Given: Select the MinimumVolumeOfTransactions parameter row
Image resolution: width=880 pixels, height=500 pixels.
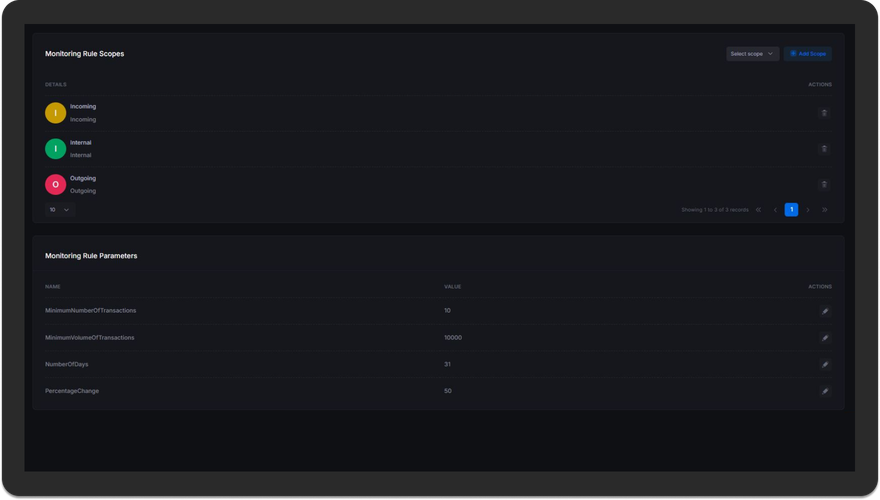Looking at the screenshot, I should 438,338.
